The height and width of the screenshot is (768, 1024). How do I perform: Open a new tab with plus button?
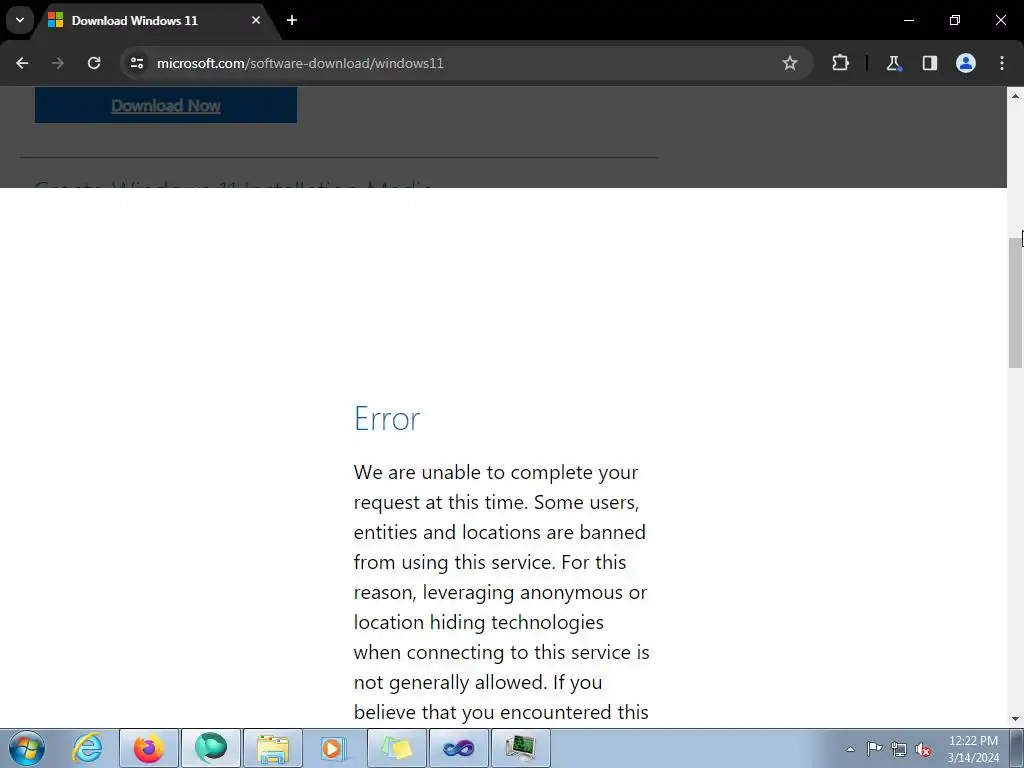click(292, 20)
